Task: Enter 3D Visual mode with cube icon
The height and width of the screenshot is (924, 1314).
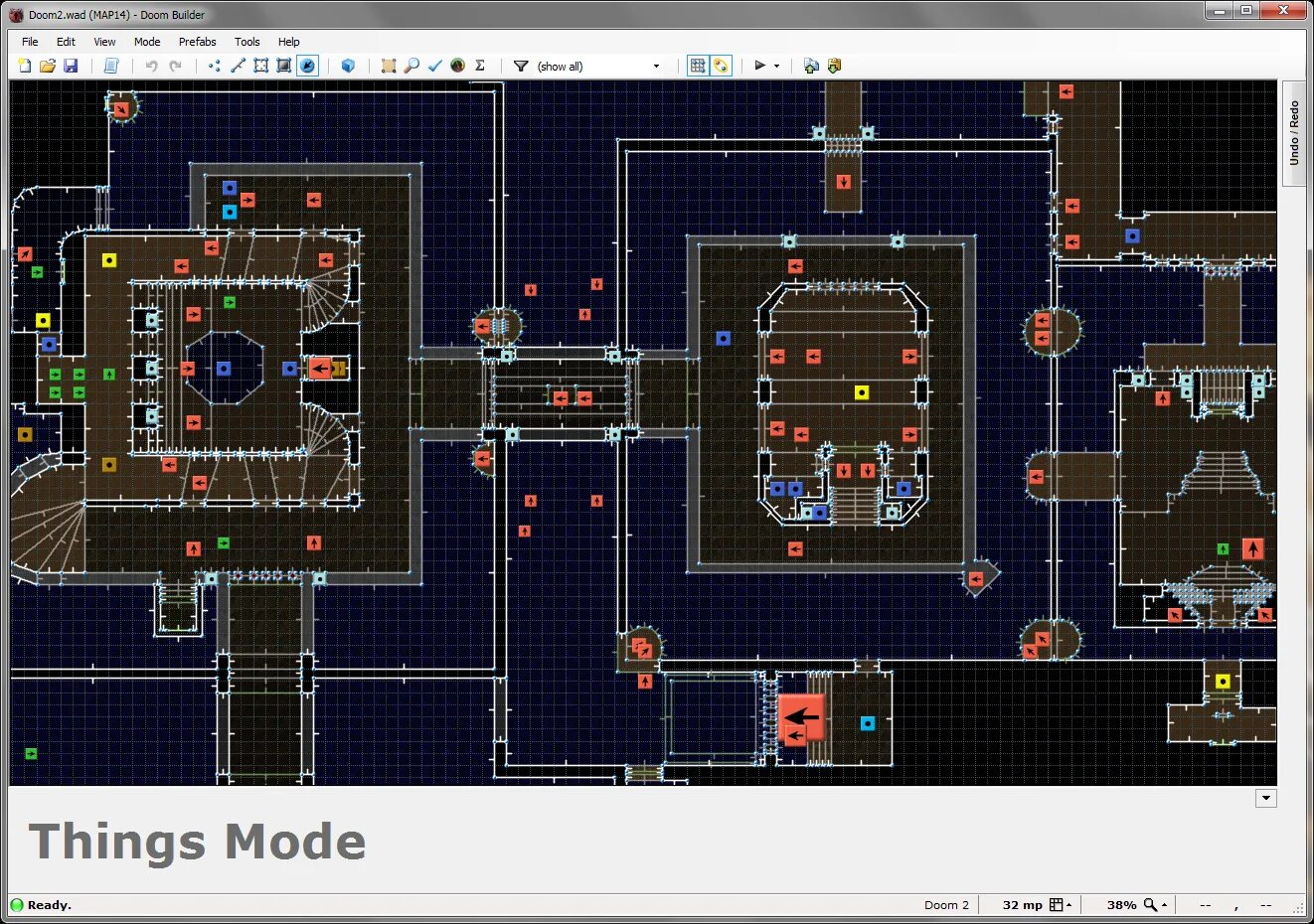Action: 348,66
